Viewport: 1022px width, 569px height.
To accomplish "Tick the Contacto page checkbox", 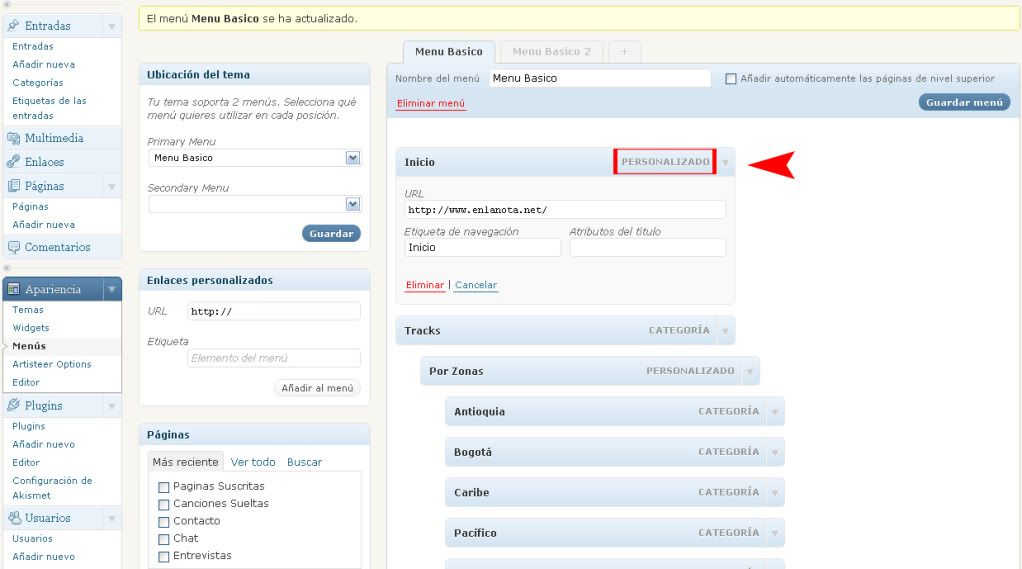I will (x=163, y=522).
